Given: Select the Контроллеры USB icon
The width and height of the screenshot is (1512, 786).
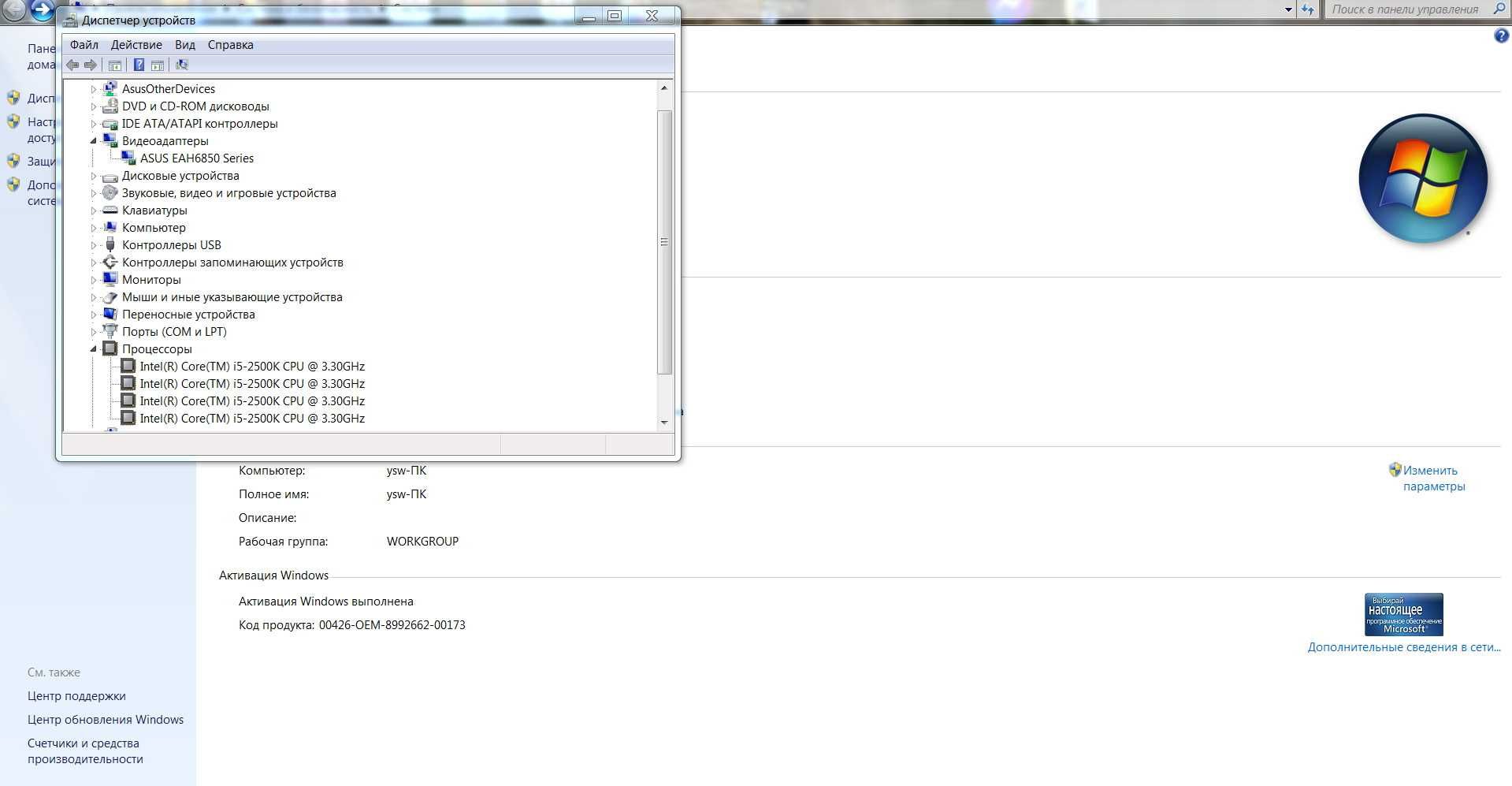Looking at the screenshot, I should tap(110, 245).
